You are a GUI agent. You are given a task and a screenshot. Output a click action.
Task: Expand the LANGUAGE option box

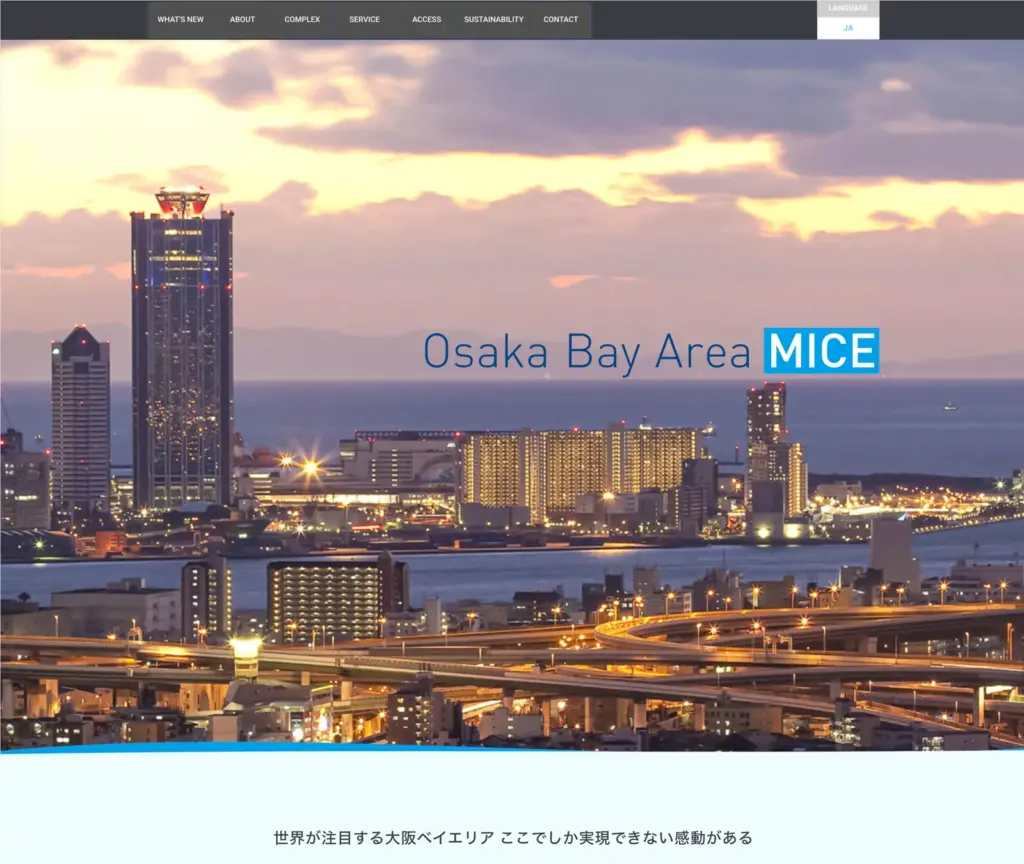pos(848,8)
